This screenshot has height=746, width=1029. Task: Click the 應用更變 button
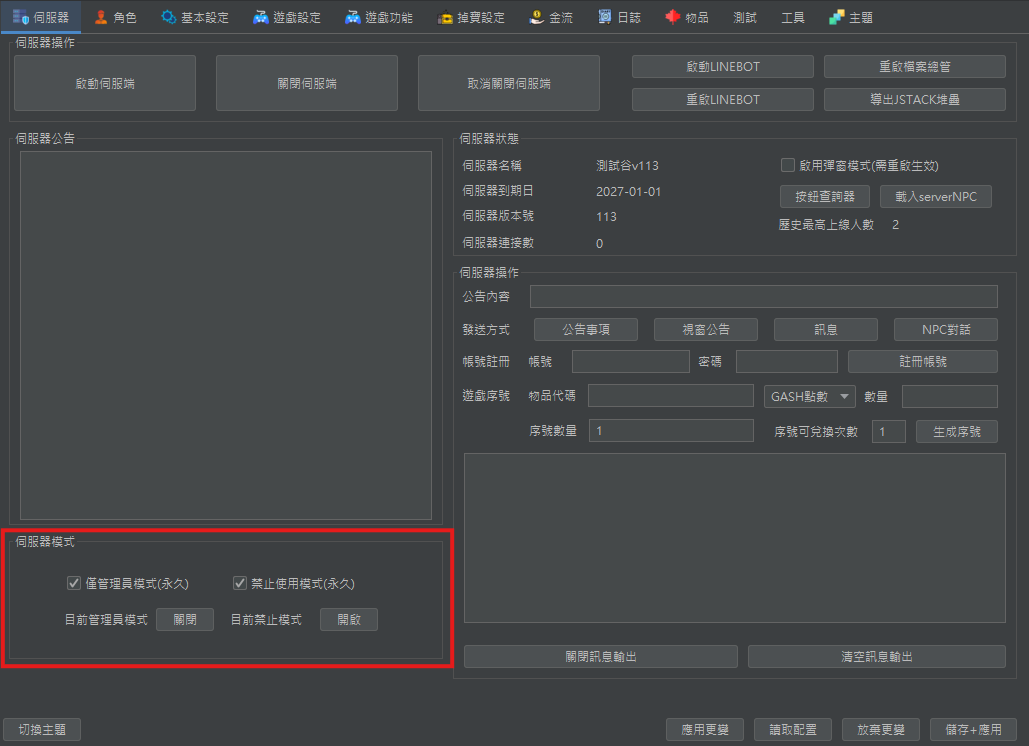[705, 730]
